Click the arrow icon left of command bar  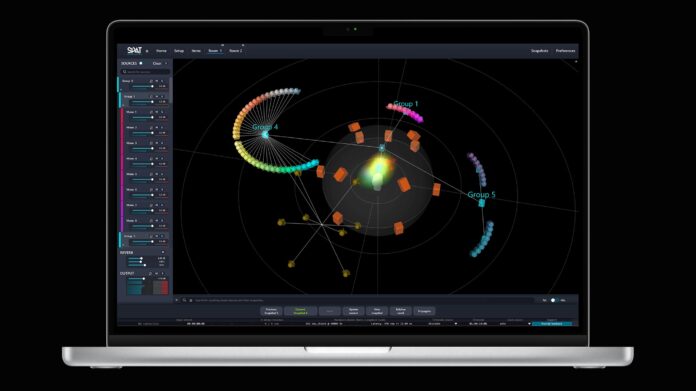[x=177, y=300]
